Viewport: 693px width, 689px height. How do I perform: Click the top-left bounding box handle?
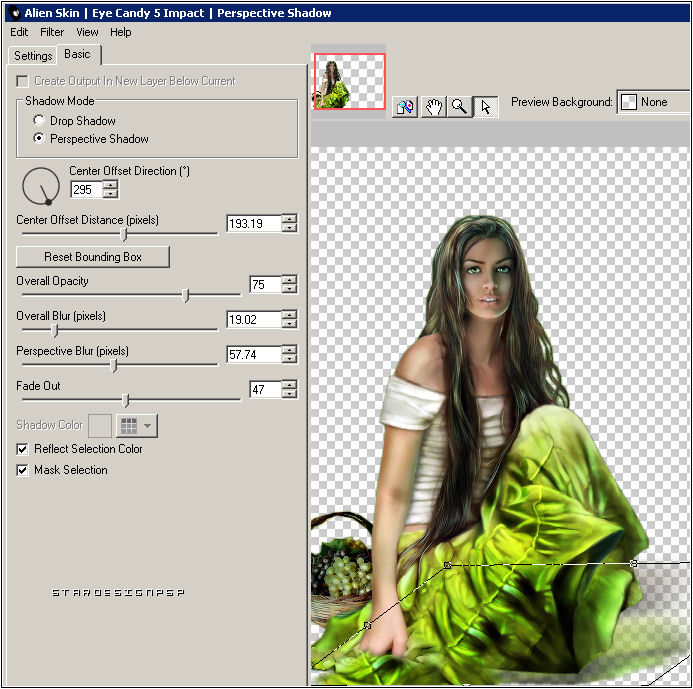click(447, 565)
